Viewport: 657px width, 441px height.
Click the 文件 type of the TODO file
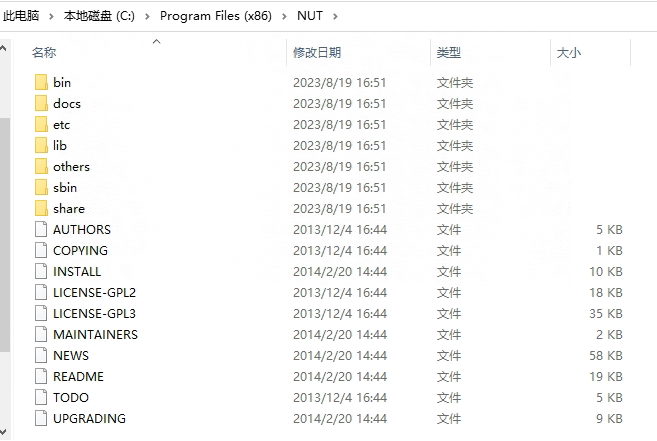[x=449, y=397]
